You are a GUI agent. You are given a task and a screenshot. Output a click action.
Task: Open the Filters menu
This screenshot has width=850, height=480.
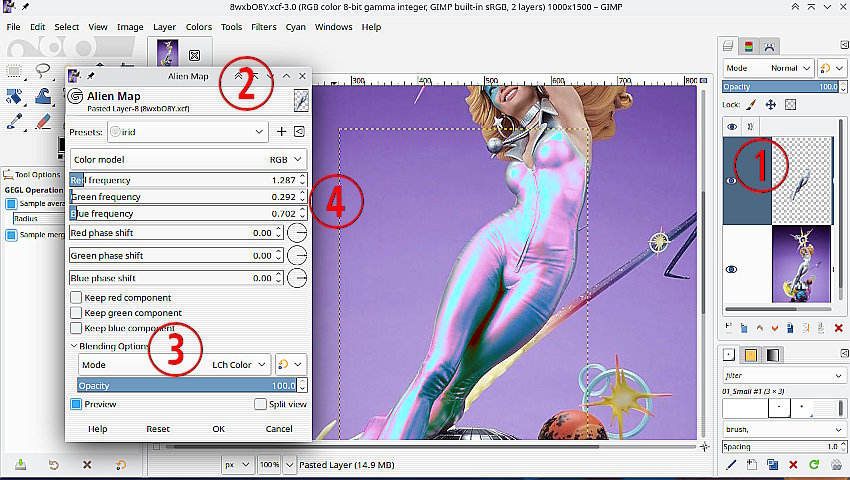click(263, 27)
